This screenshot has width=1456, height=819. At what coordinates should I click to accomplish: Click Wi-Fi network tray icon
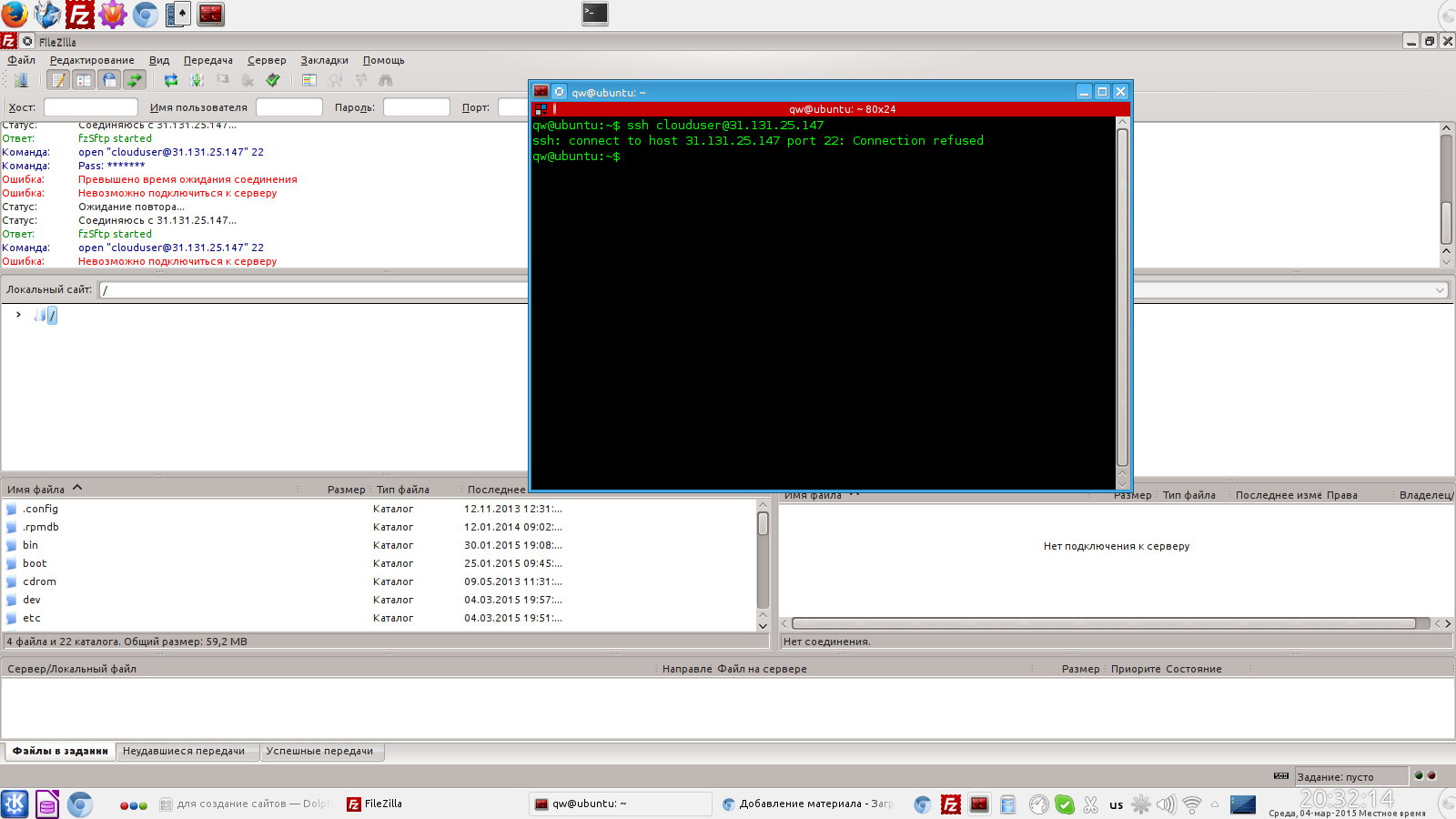[1192, 804]
